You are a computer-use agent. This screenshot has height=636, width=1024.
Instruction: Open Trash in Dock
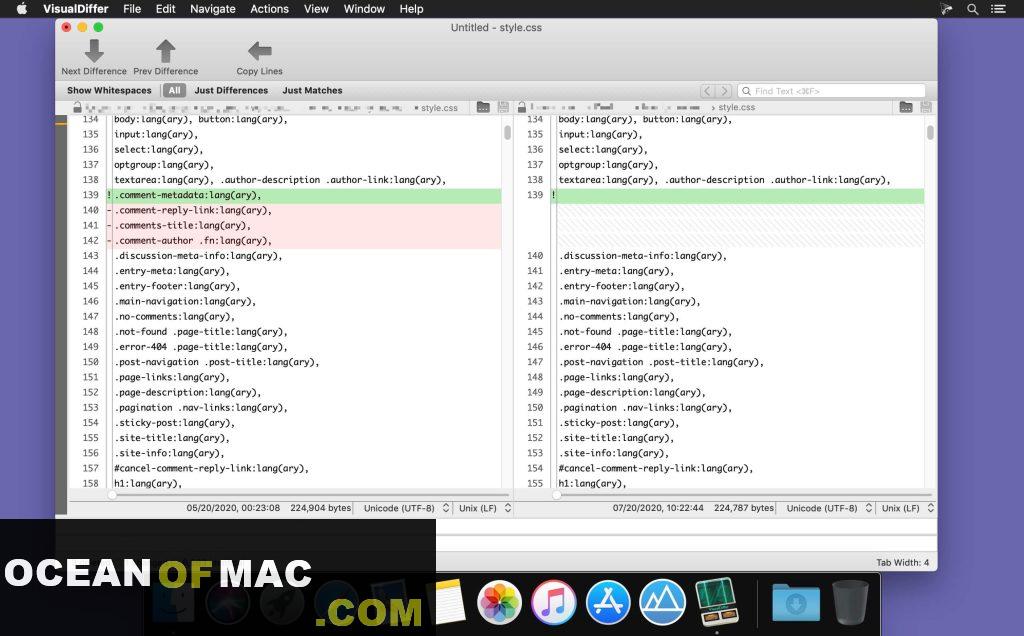tap(850, 602)
